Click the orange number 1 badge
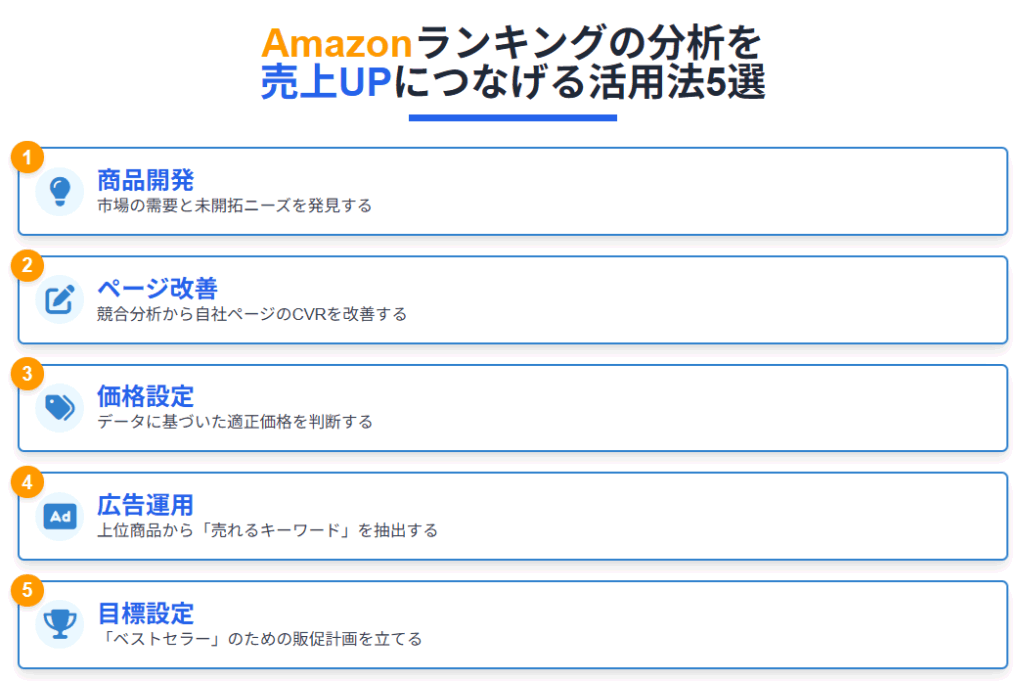Viewport: 1024px width, 682px height. click(x=27, y=157)
